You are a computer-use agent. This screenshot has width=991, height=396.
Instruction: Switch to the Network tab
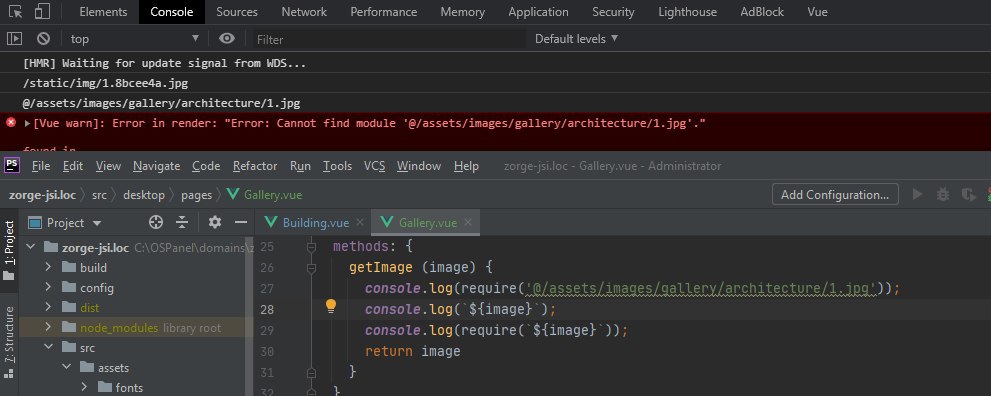(304, 12)
